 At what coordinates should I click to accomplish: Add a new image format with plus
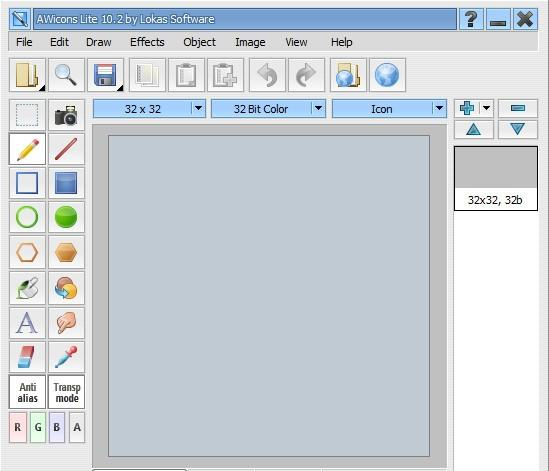pyautogui.click(x=467, y=108)
